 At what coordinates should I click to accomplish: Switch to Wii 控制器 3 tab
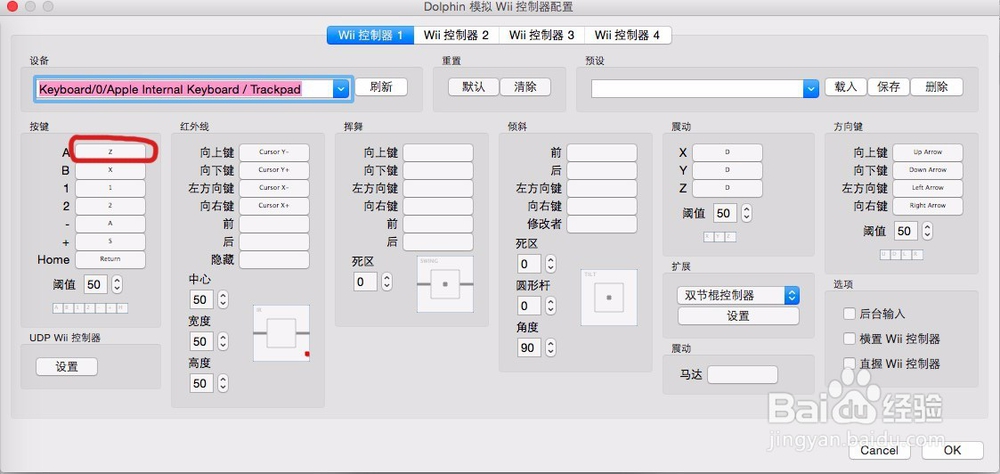[x=541, y=35]
